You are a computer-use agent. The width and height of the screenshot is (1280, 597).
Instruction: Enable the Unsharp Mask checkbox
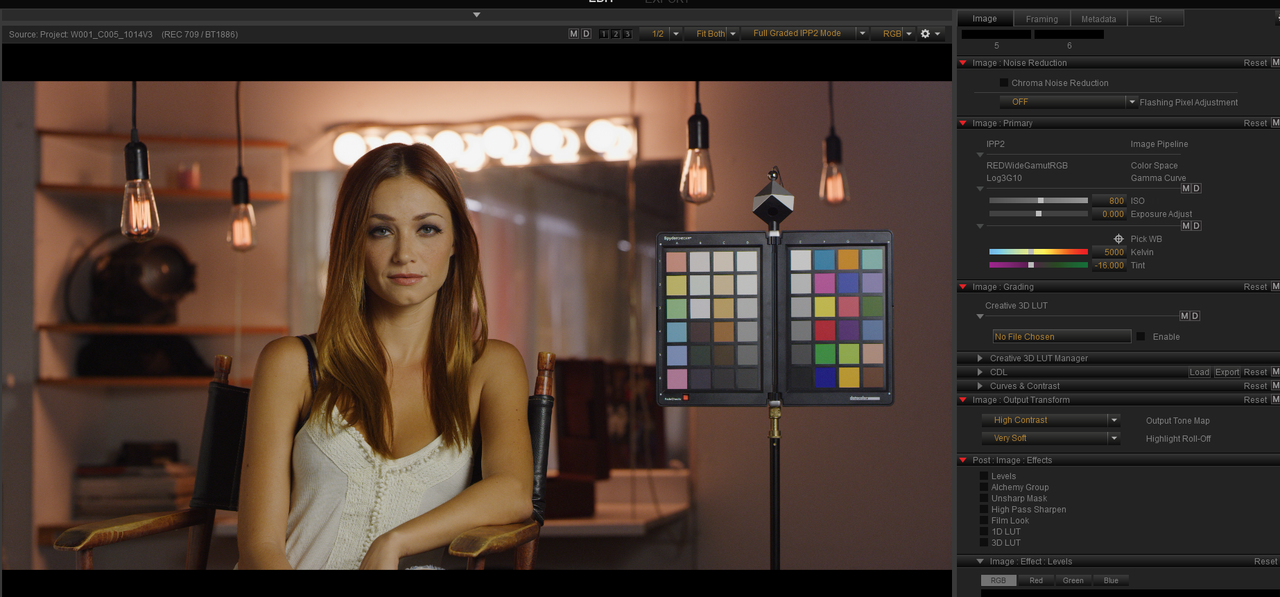tap(984, 498)
